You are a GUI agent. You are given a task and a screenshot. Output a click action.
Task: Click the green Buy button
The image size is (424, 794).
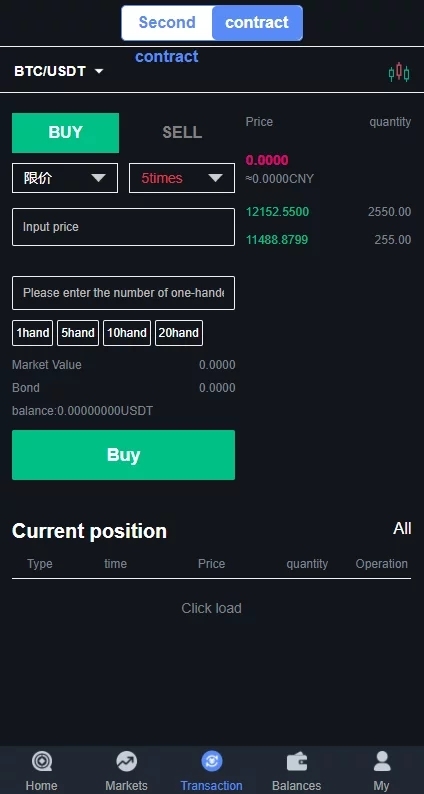(x=124, y=455)
